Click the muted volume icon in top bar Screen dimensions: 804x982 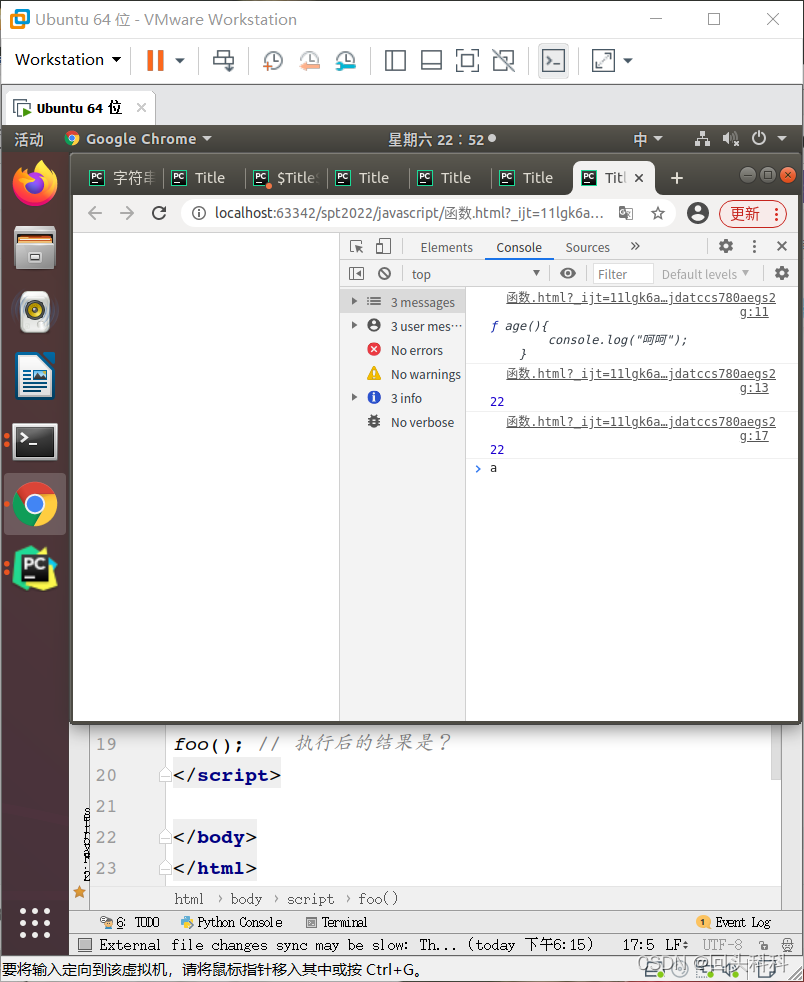pyautogui.click(x=730, y=138)
